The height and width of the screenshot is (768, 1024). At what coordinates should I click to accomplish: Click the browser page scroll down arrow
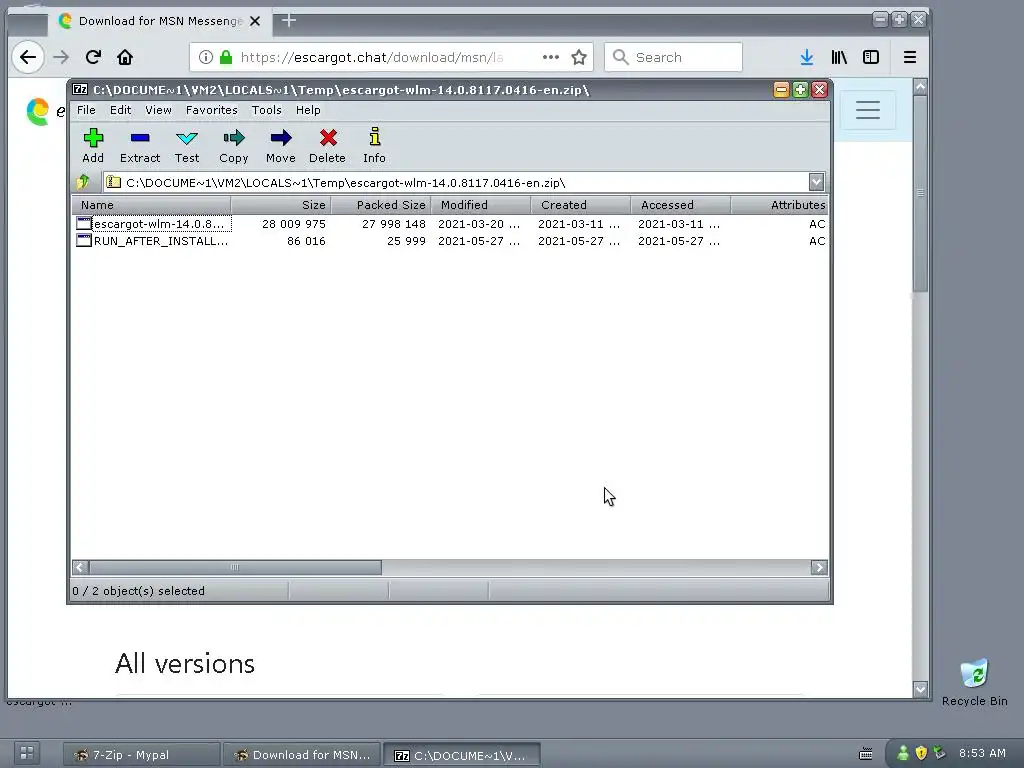point(920,689)
